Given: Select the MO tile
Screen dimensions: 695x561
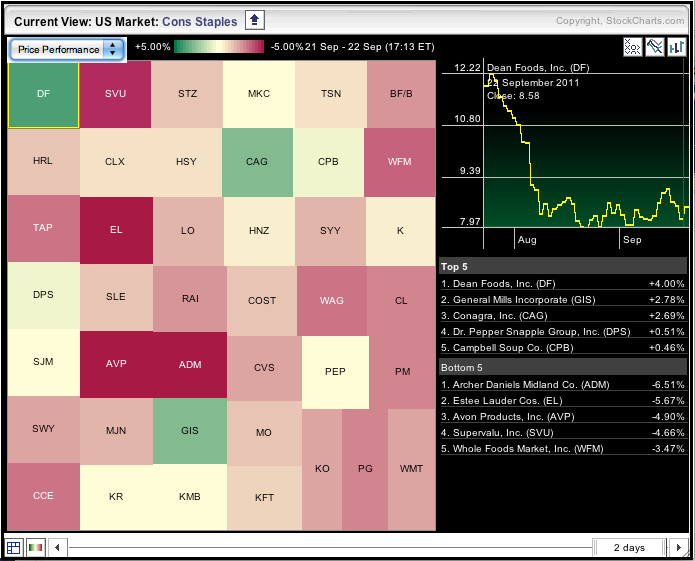Looking at the screenshot, I should pos(264,433).
